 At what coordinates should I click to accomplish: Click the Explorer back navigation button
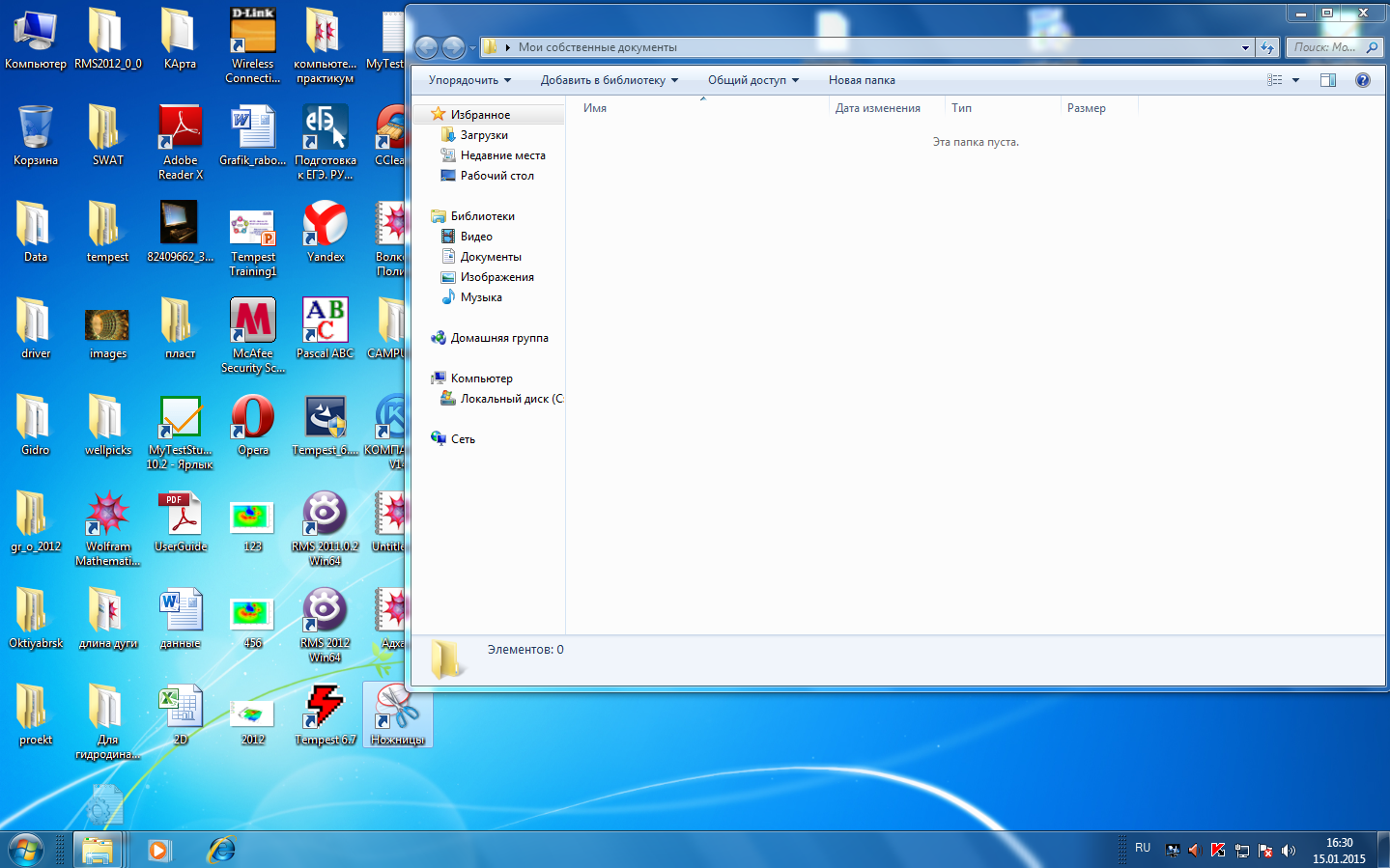click(427, 47)
